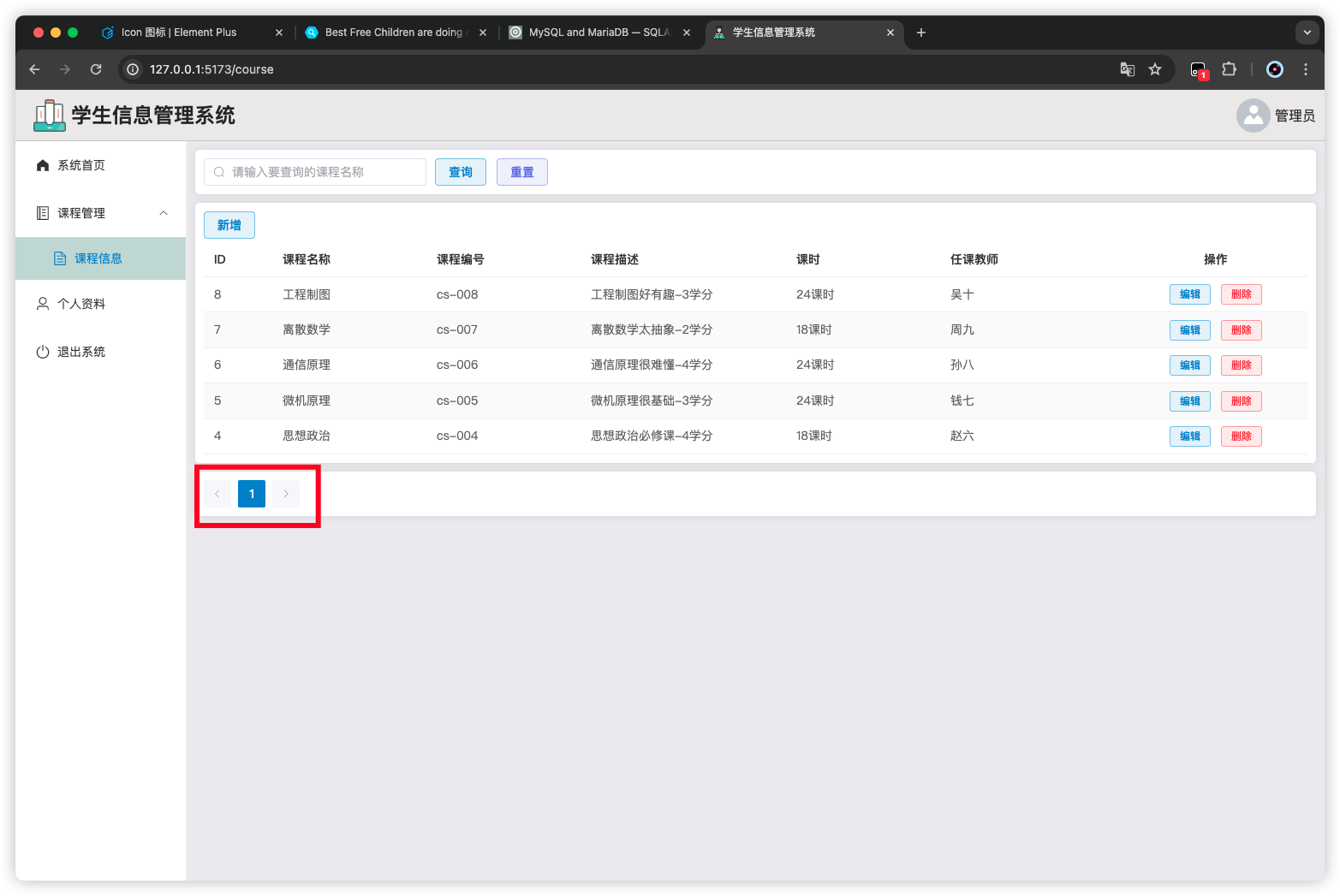Screen dimensions: 1340x896
Task: Close the Icon 图标 Element Plus tab
Action: coord(279,33)
